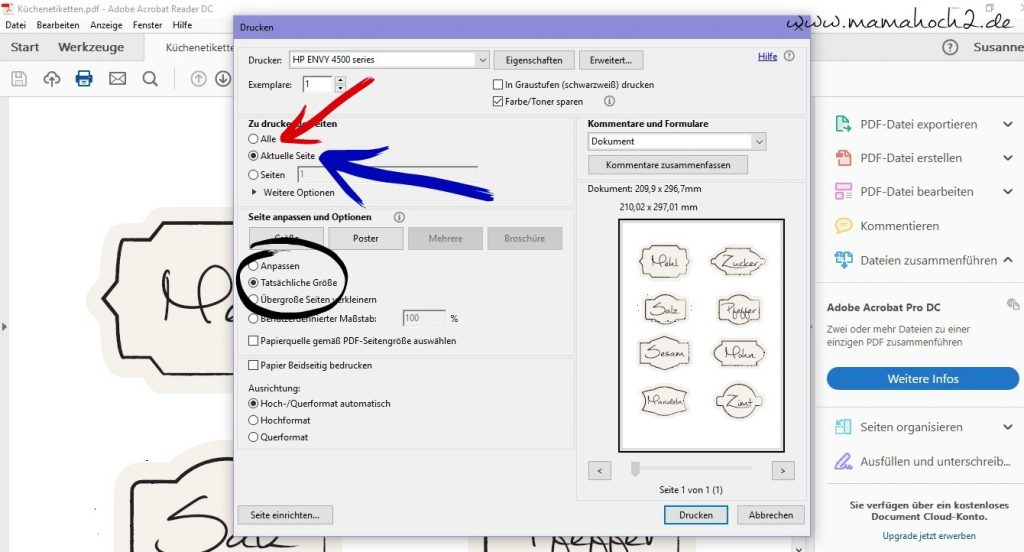
Task: Collapse the Dateien zusammenführen chevron
Action: click(1008, 259)
